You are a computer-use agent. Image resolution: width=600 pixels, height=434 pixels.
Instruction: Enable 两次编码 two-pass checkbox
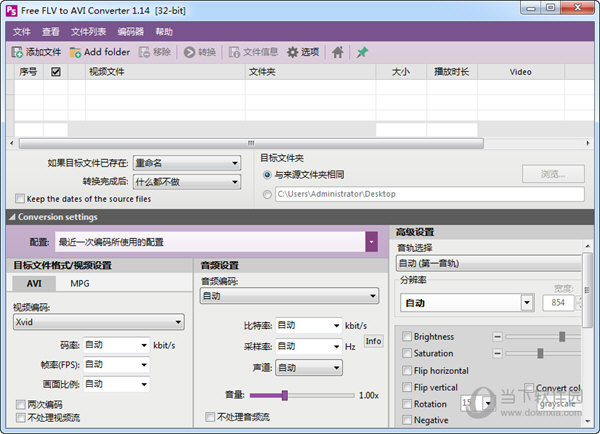(21, 404)
